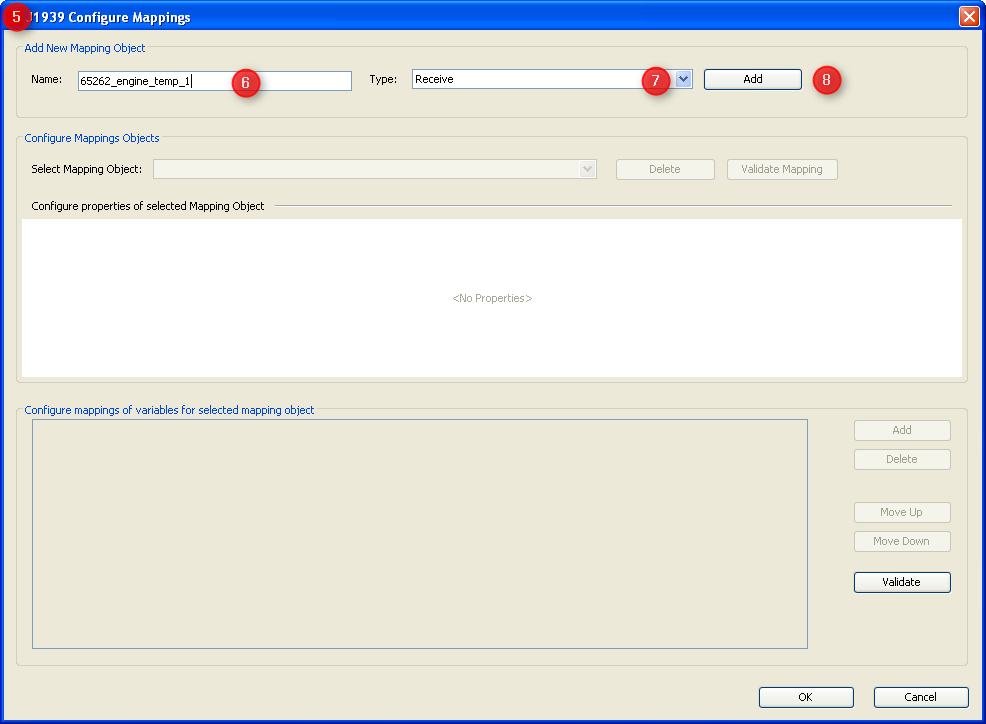The width and height of the screenshot is (986, 724).
Task: Click callout marker 6 beside the Name field
Action: tap(246, 84)
